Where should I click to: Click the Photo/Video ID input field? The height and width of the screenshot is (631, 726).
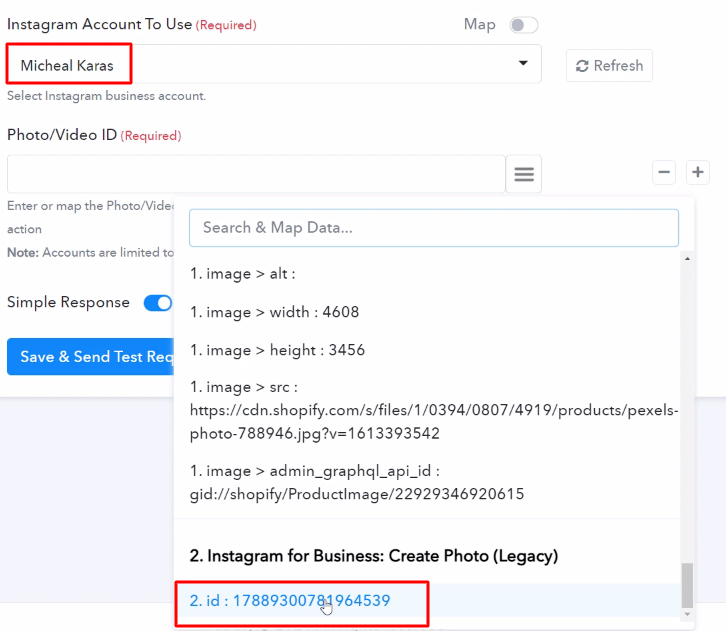pos(256,174)
